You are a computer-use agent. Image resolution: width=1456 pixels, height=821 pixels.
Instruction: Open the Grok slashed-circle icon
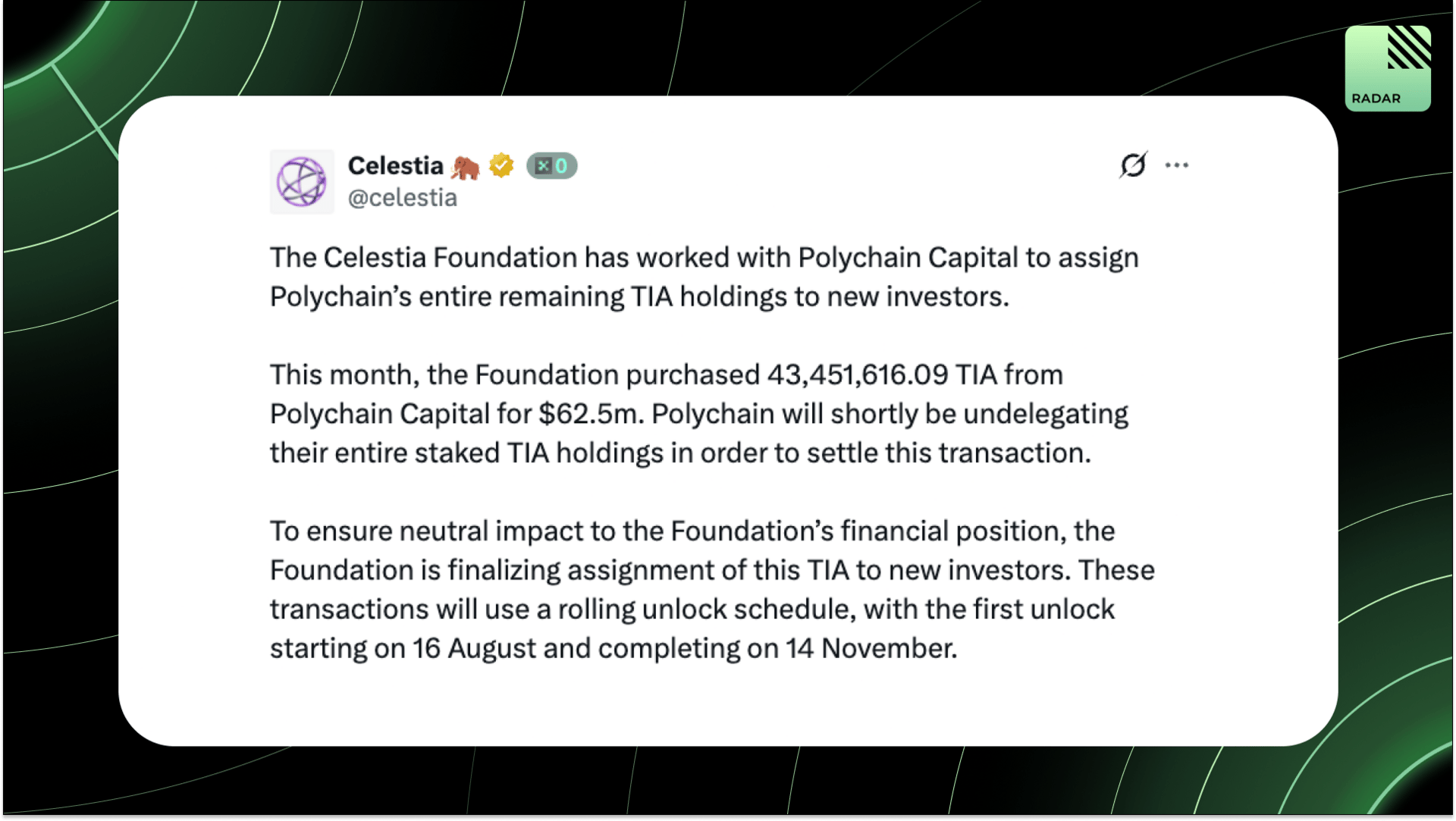coord(1133,165)
